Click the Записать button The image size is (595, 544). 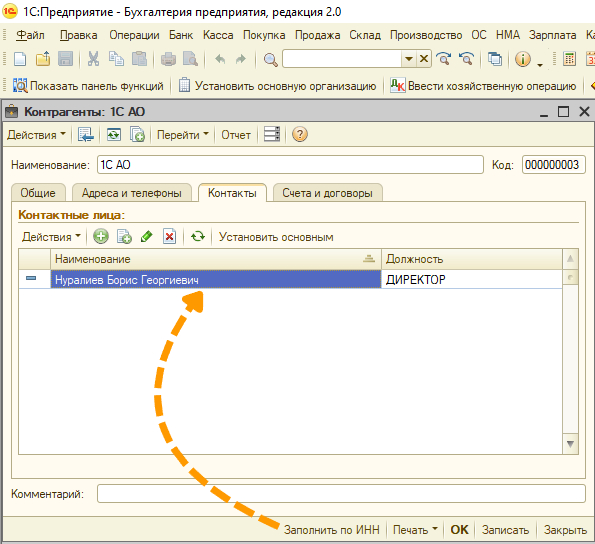[x=505, y=530]
